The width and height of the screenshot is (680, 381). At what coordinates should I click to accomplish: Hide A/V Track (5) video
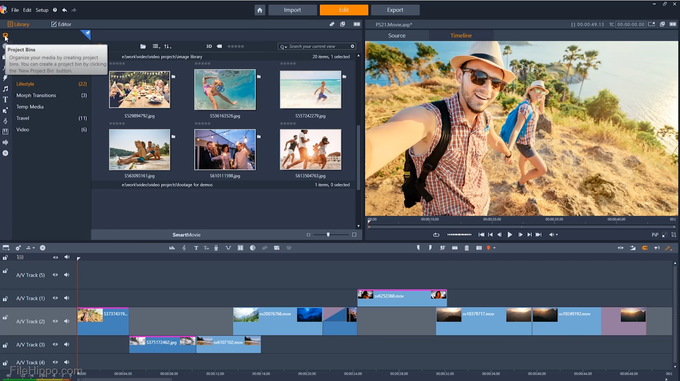coord(55,275)
